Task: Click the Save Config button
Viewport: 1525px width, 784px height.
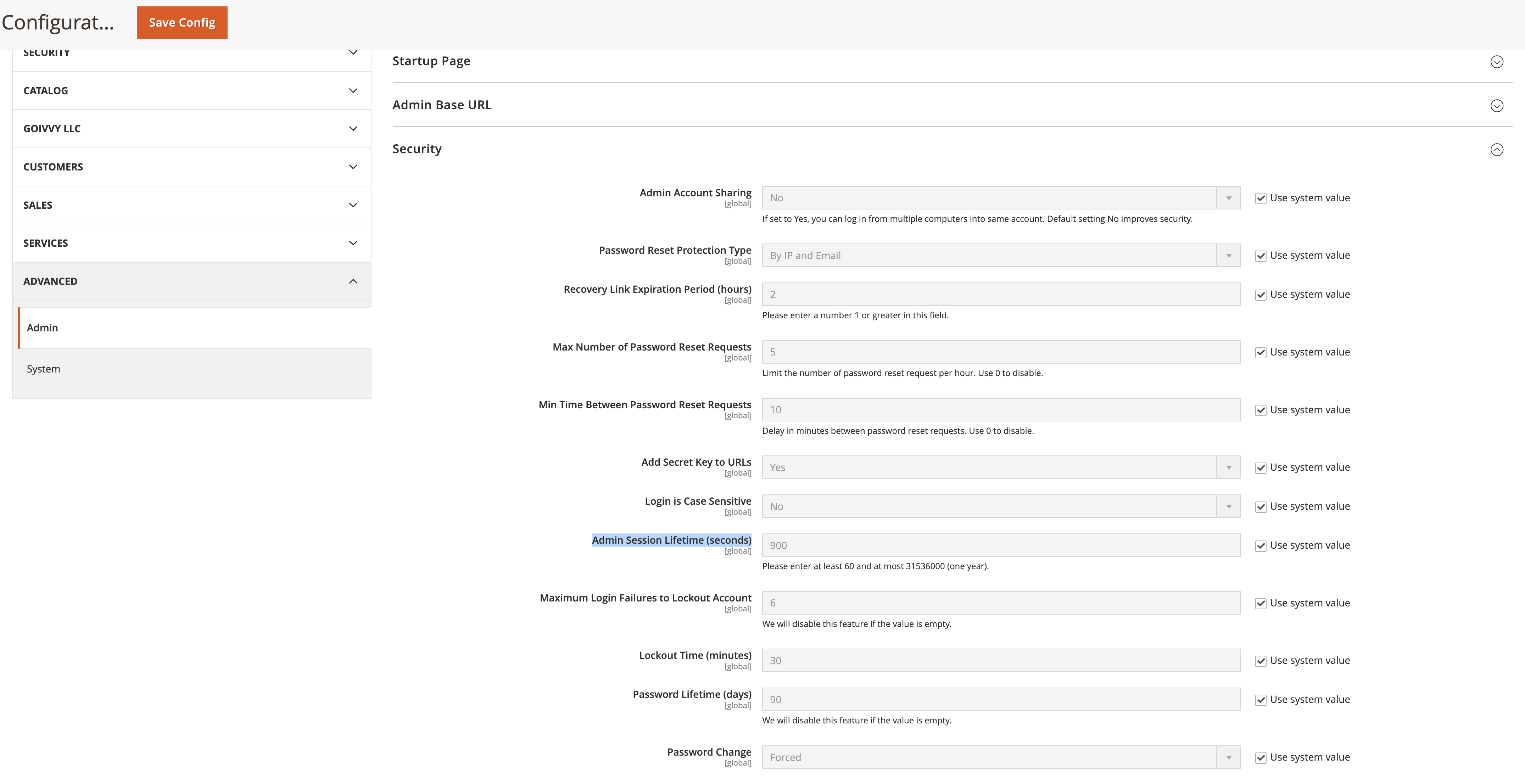Action: [x=182, y=22]
